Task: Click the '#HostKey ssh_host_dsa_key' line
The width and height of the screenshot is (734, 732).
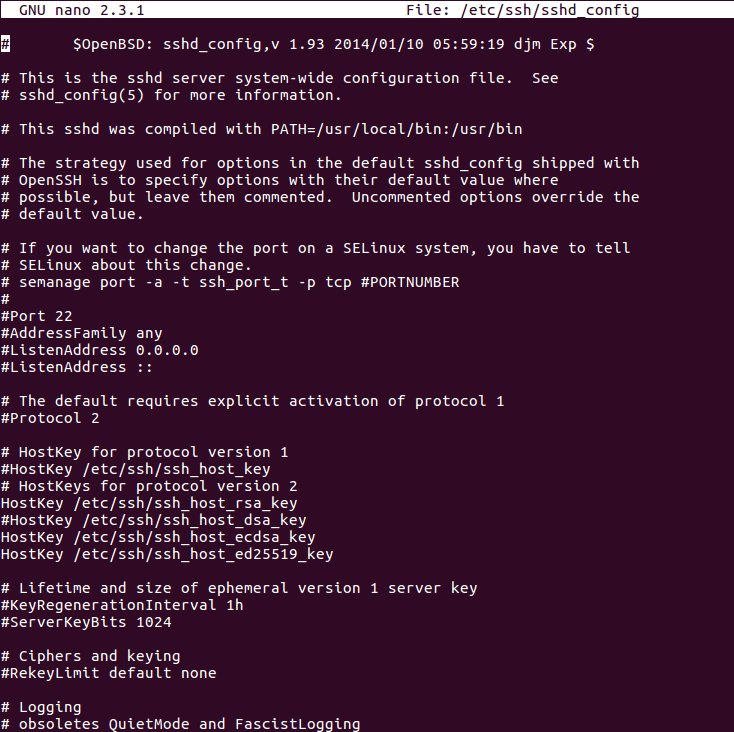Action: coord(153,520)
